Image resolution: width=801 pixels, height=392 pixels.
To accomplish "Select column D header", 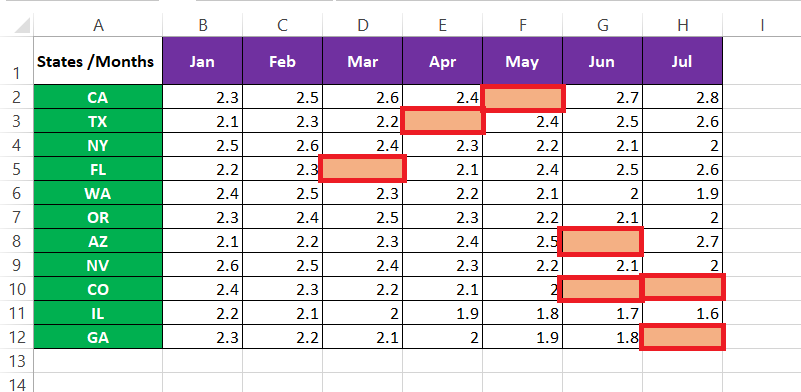I will click(x=363, y=25).
